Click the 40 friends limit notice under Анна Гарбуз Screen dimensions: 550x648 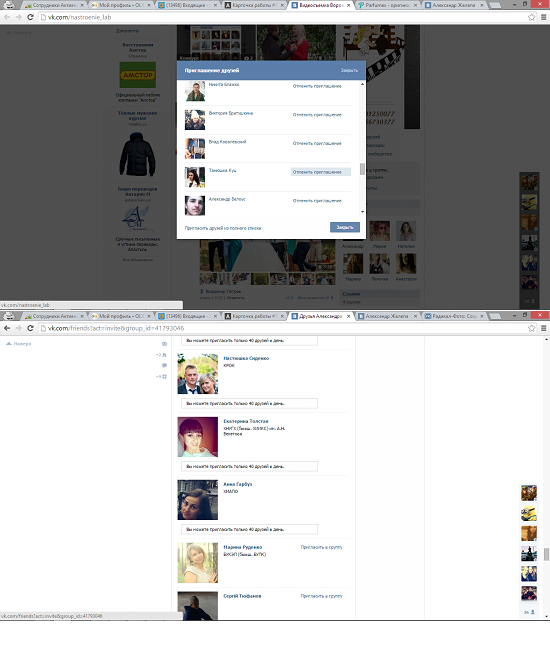[250, 529]
